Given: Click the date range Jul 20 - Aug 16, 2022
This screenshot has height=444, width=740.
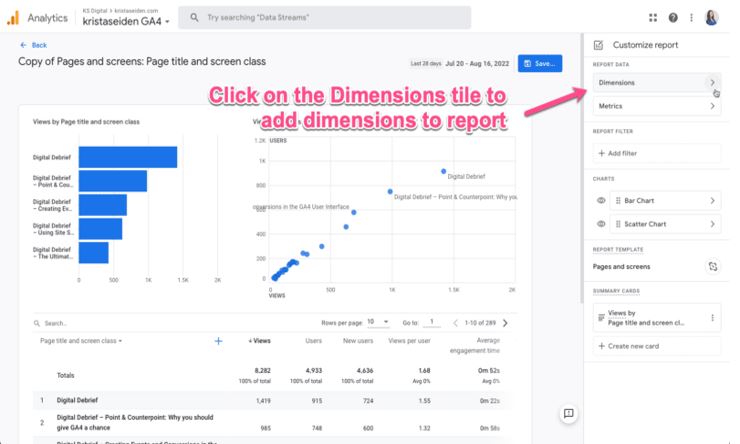Looking at the screenshot, I should click(x=477, y=64).
